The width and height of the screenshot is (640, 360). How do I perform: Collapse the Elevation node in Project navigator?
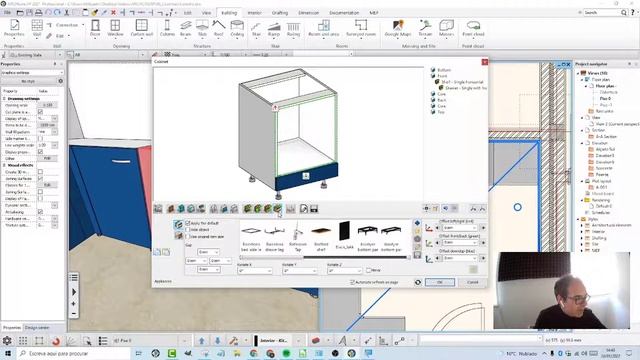[582, 143]
